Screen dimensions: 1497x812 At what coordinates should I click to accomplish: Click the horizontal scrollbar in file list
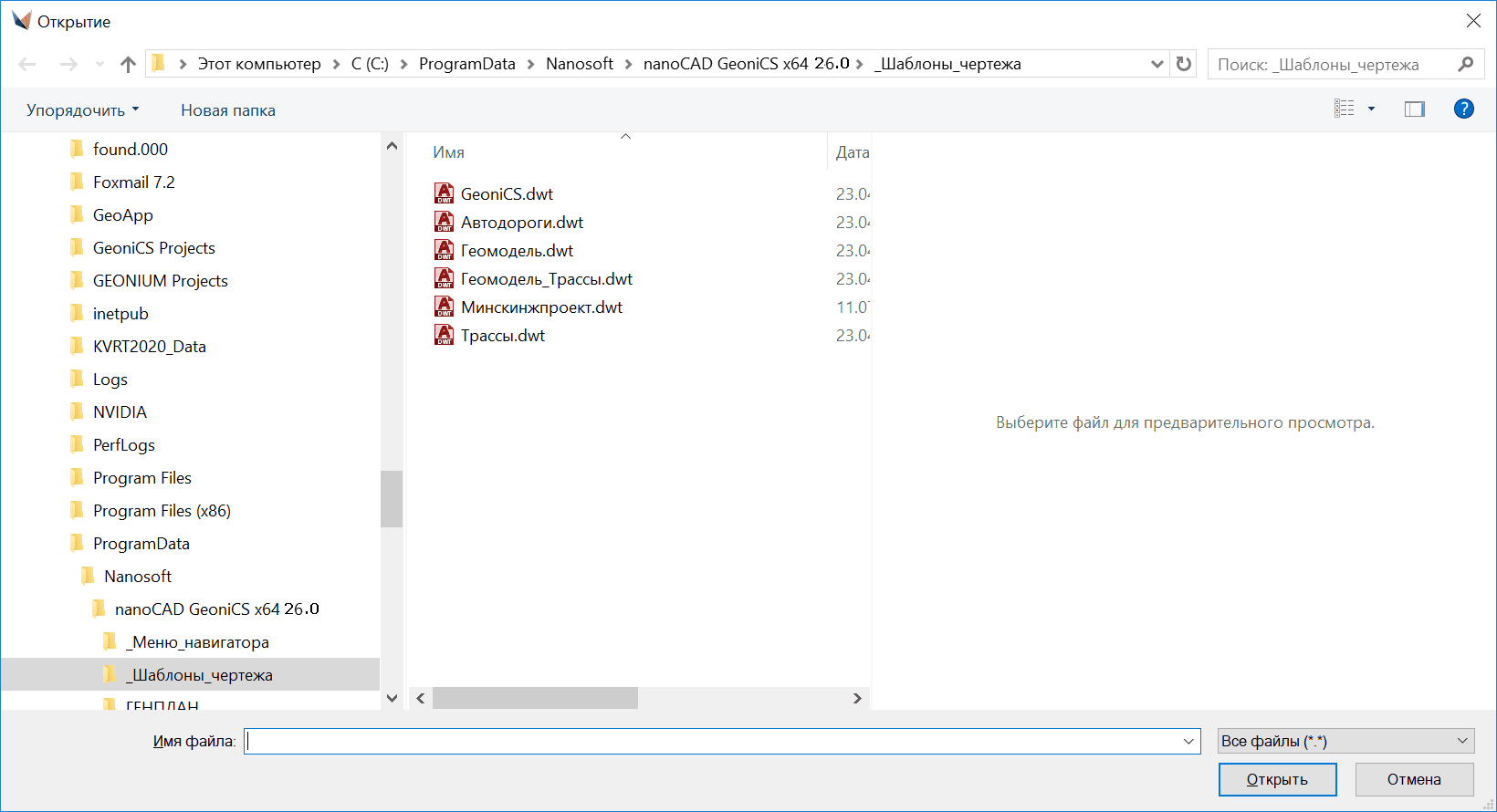[535, 699]
